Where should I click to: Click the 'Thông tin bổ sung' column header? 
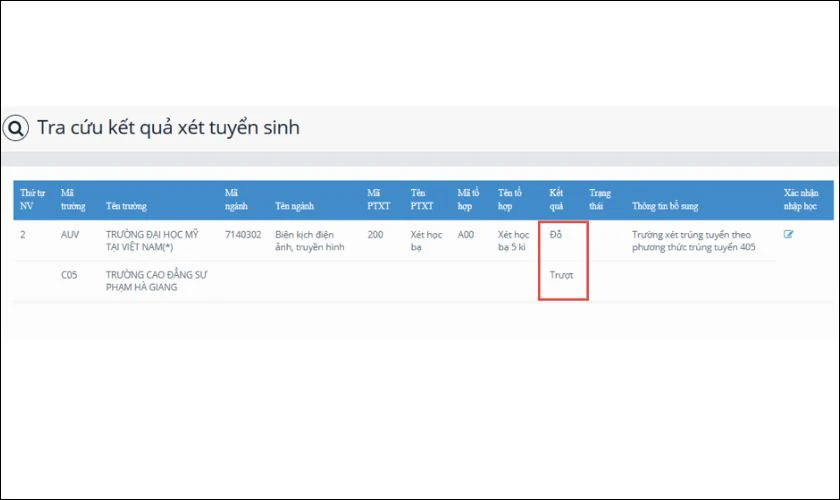pos(665,206)
